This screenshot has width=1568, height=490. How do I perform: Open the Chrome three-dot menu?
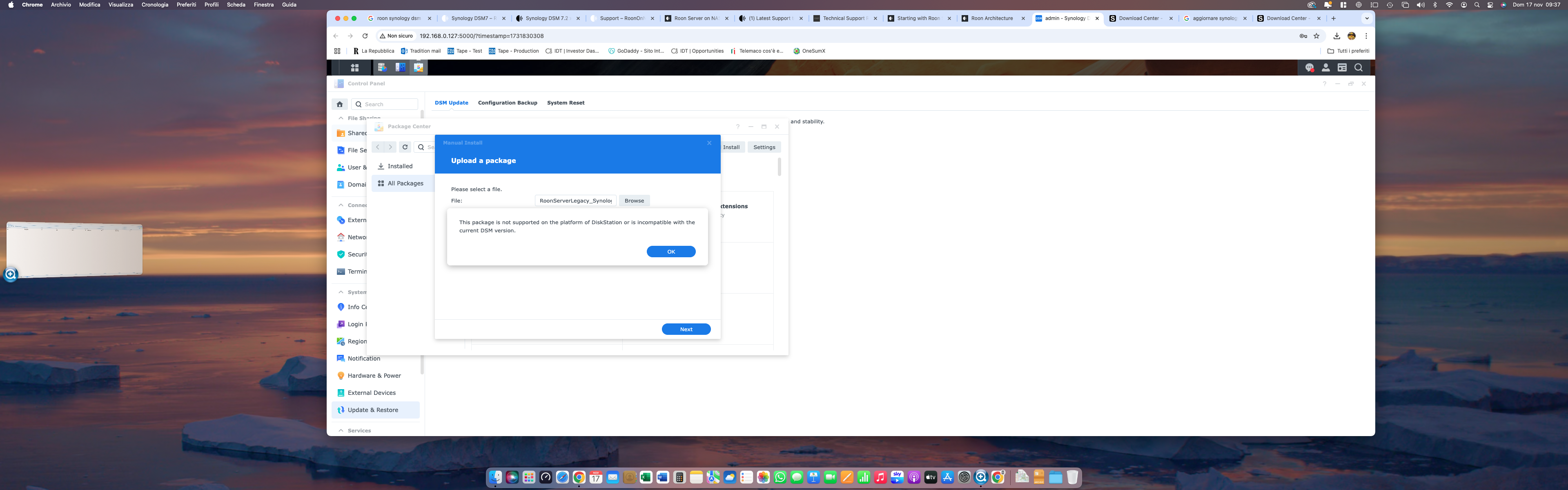1366,36
